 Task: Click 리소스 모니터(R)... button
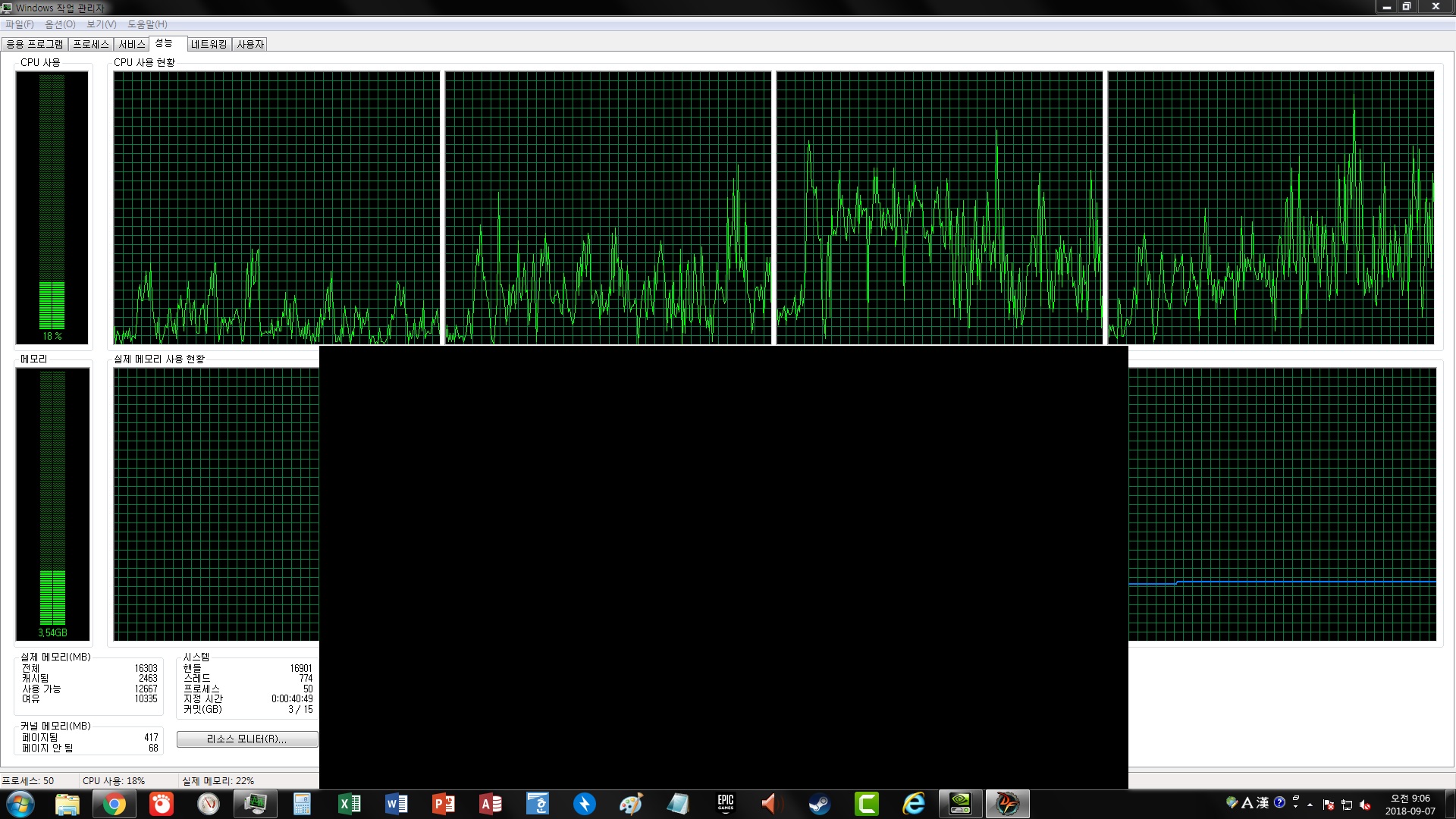(x=247, y=739)
